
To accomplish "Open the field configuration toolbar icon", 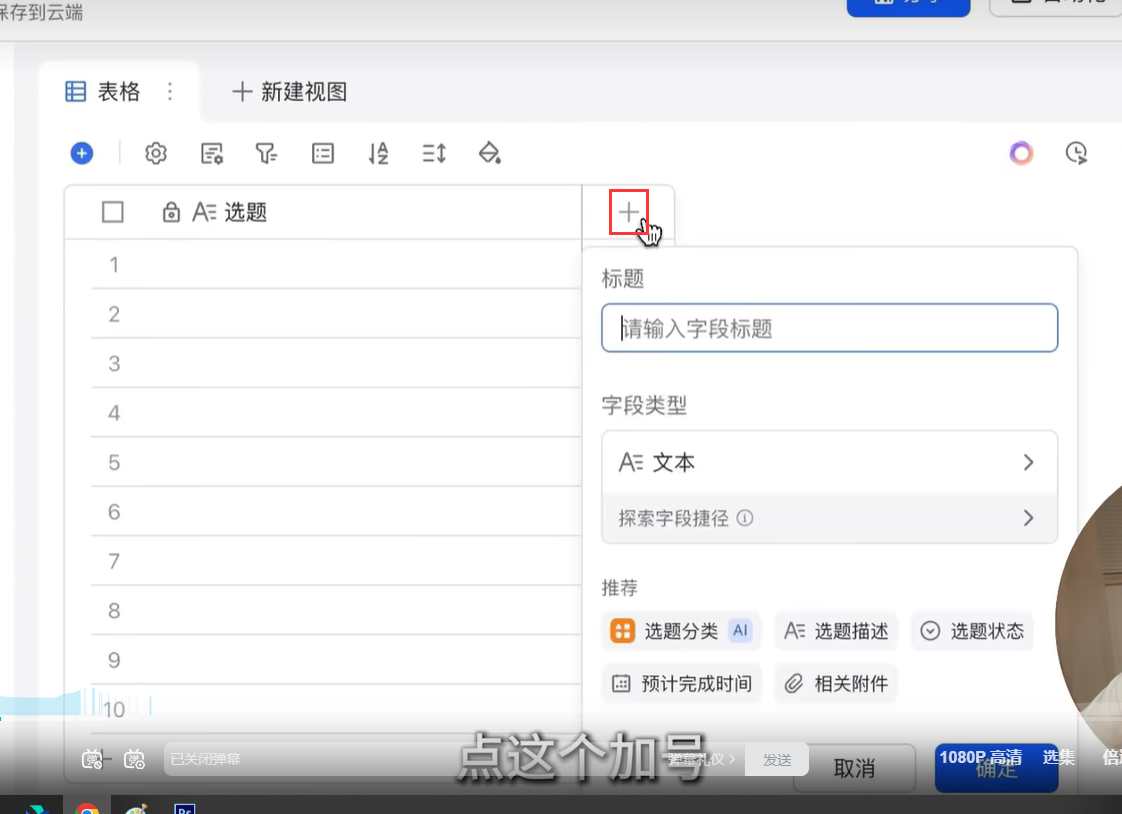I will (212, 153).
